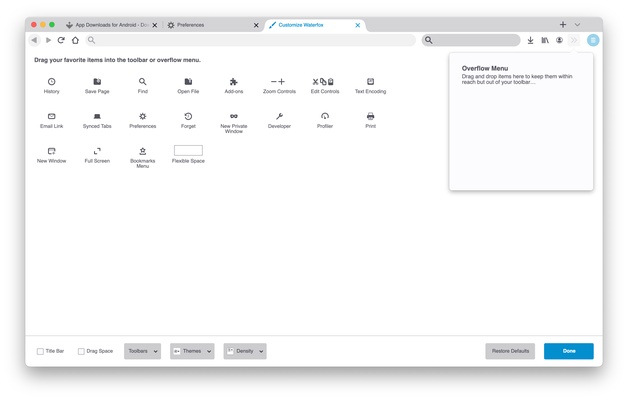The width and height of the screenshot is (628, 400).
Task: Click the Reload toolbar button
Action: [x=61, y=40]
